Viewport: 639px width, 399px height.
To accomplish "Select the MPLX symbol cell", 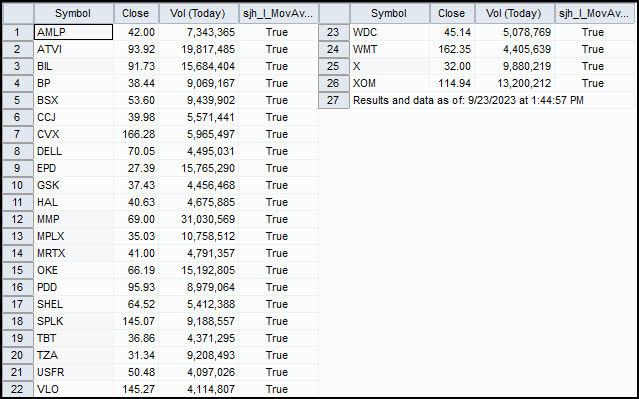I will (x=73, y=236).
